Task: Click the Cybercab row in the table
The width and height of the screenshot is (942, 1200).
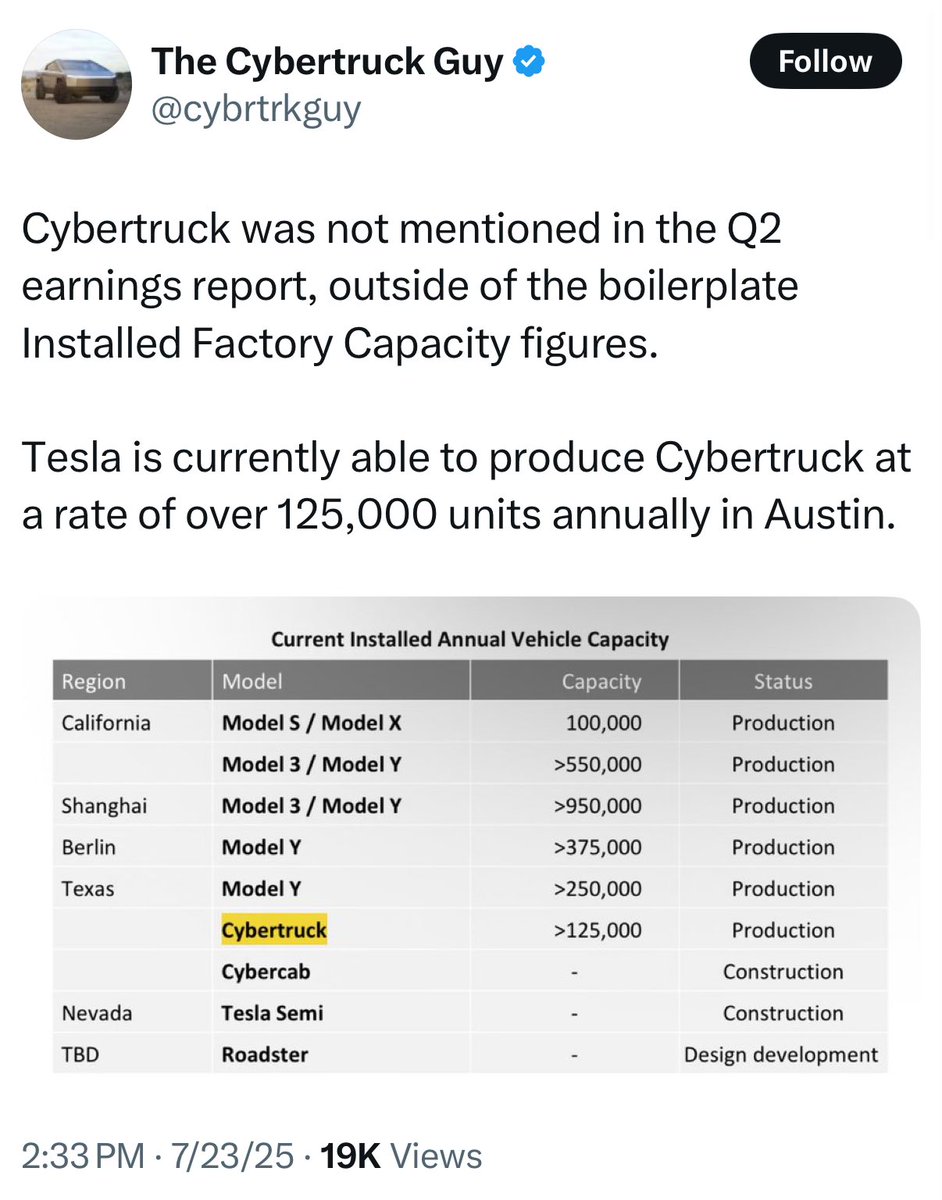Action: pyautogui.click(x=470, y=971)
